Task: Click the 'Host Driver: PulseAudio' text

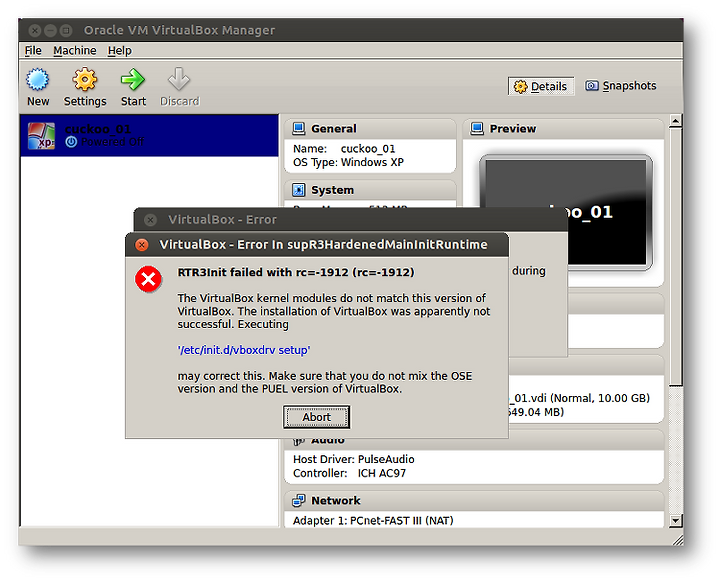Action: (354, 459)
